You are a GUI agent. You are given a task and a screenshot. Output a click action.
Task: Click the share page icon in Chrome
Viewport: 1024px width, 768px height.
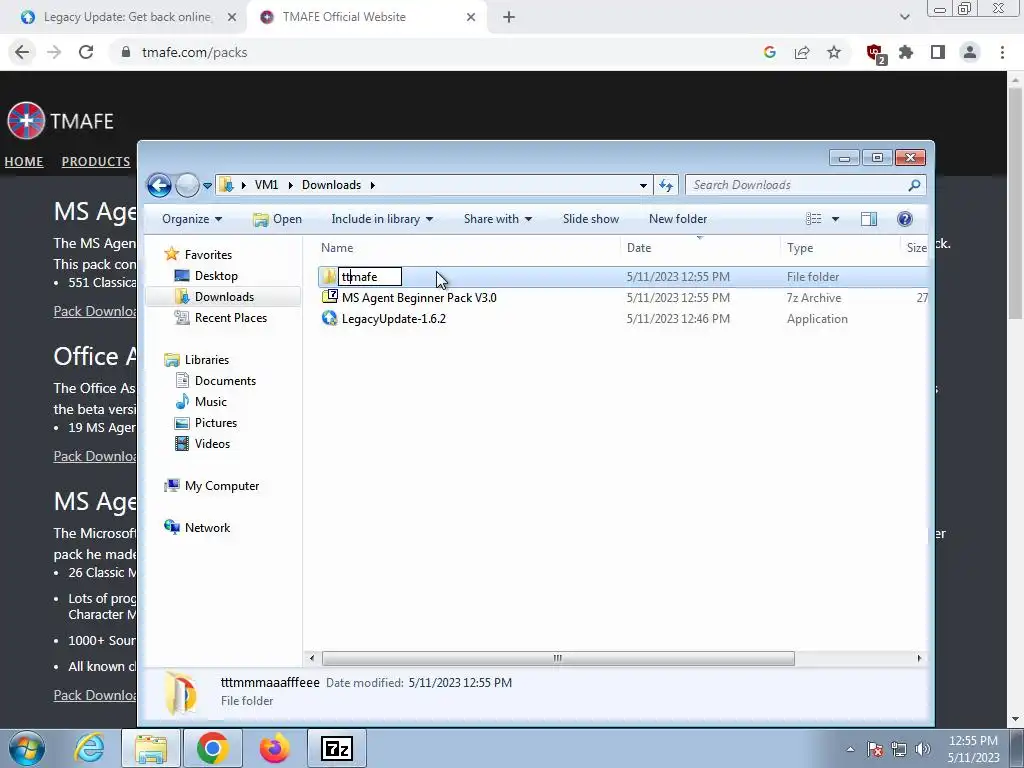click(802, 52)
